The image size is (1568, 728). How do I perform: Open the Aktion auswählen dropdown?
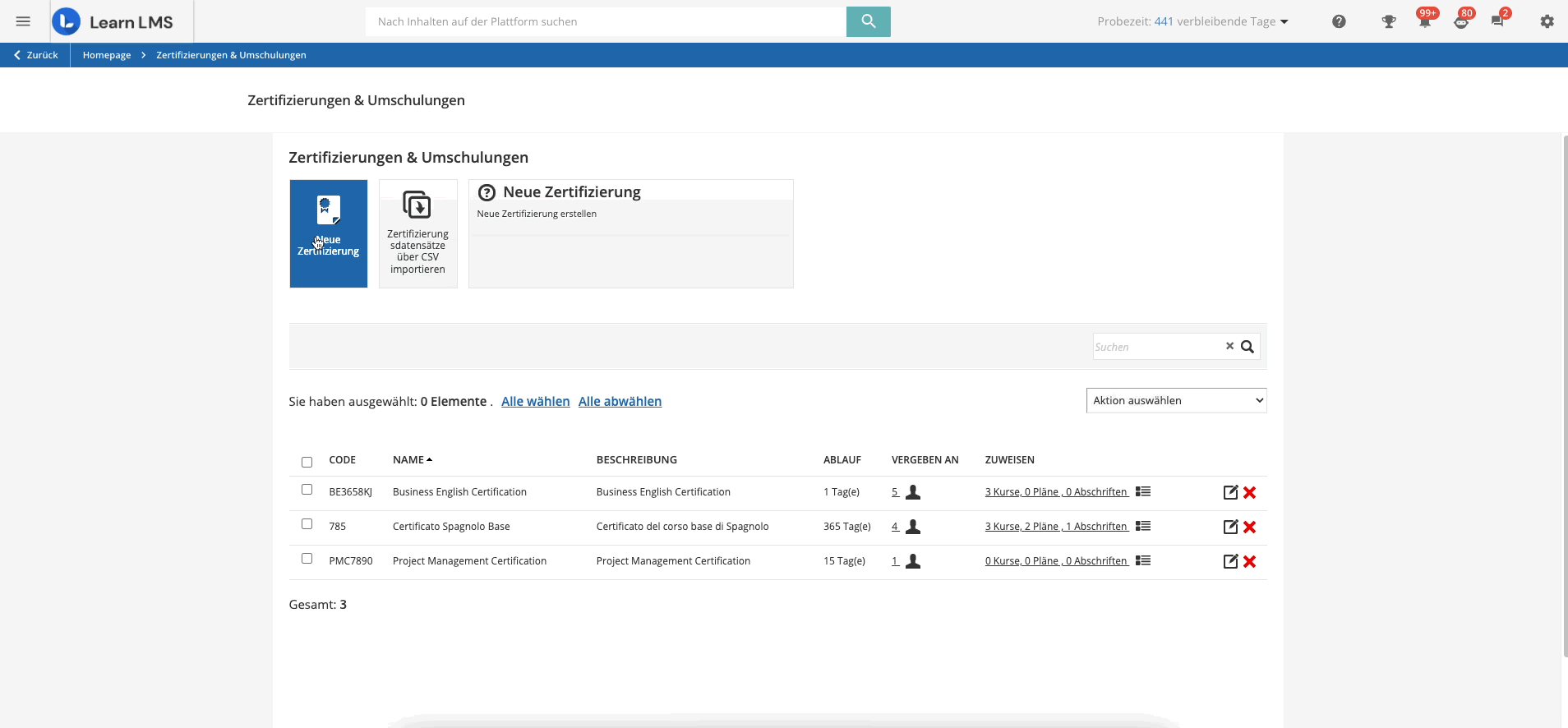[x=1176, y=400]
